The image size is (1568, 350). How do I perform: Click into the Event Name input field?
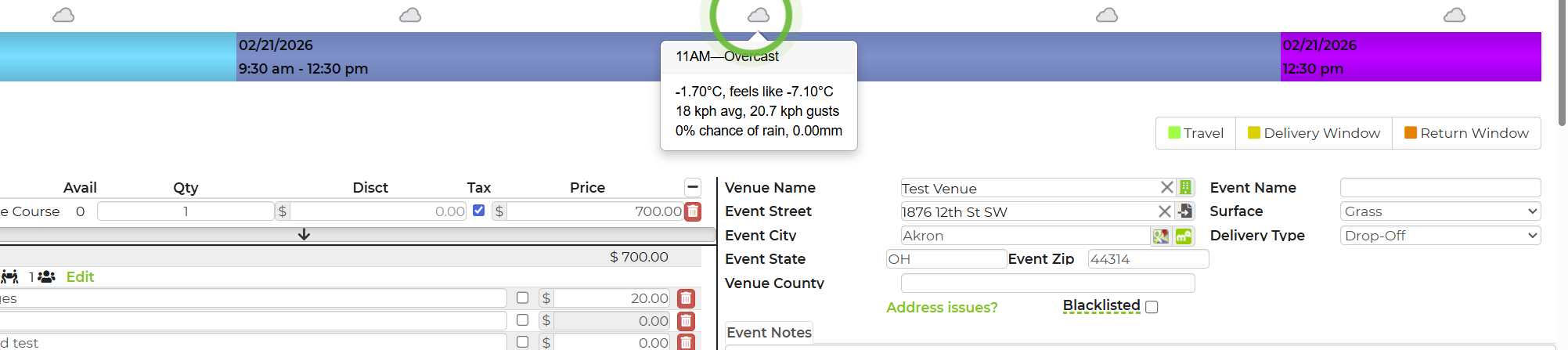tap(1440, 188)
